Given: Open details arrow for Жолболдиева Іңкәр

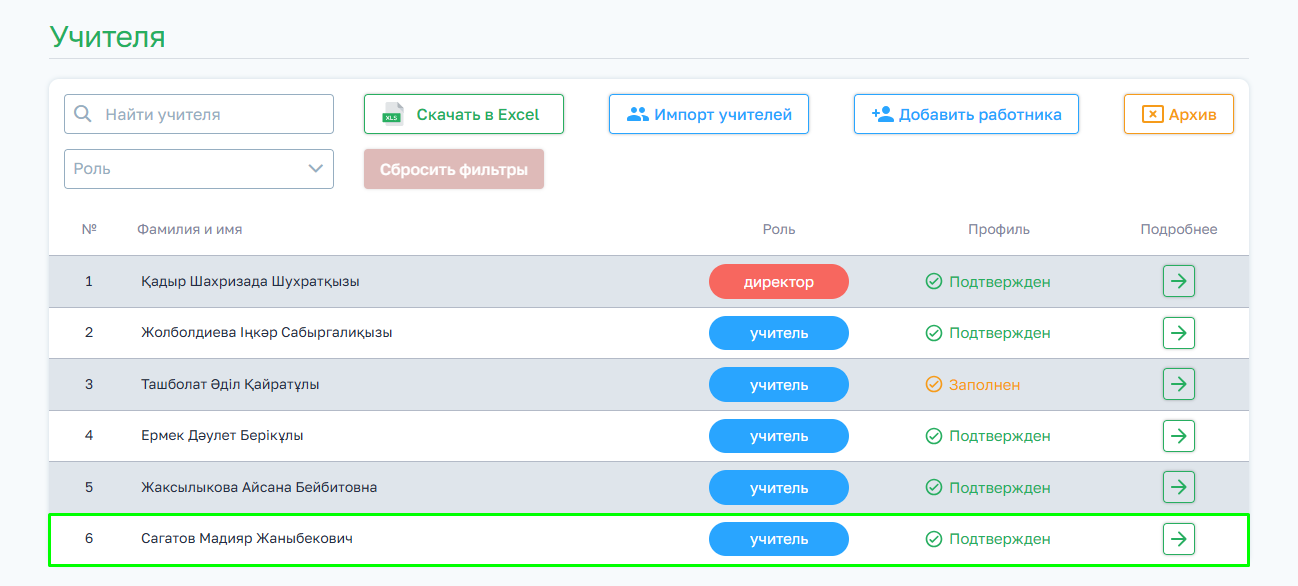Looking at the screenshot, I should coord(1179,333).
